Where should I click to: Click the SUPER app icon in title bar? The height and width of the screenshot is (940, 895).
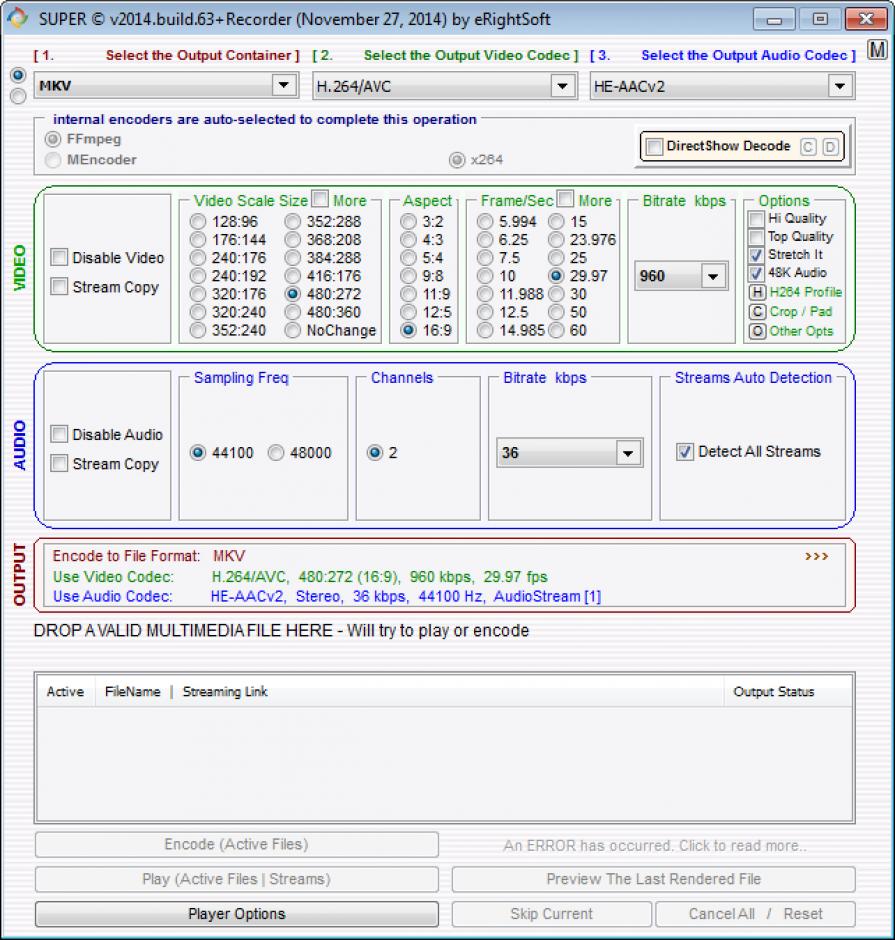click(x=17, y=19)
